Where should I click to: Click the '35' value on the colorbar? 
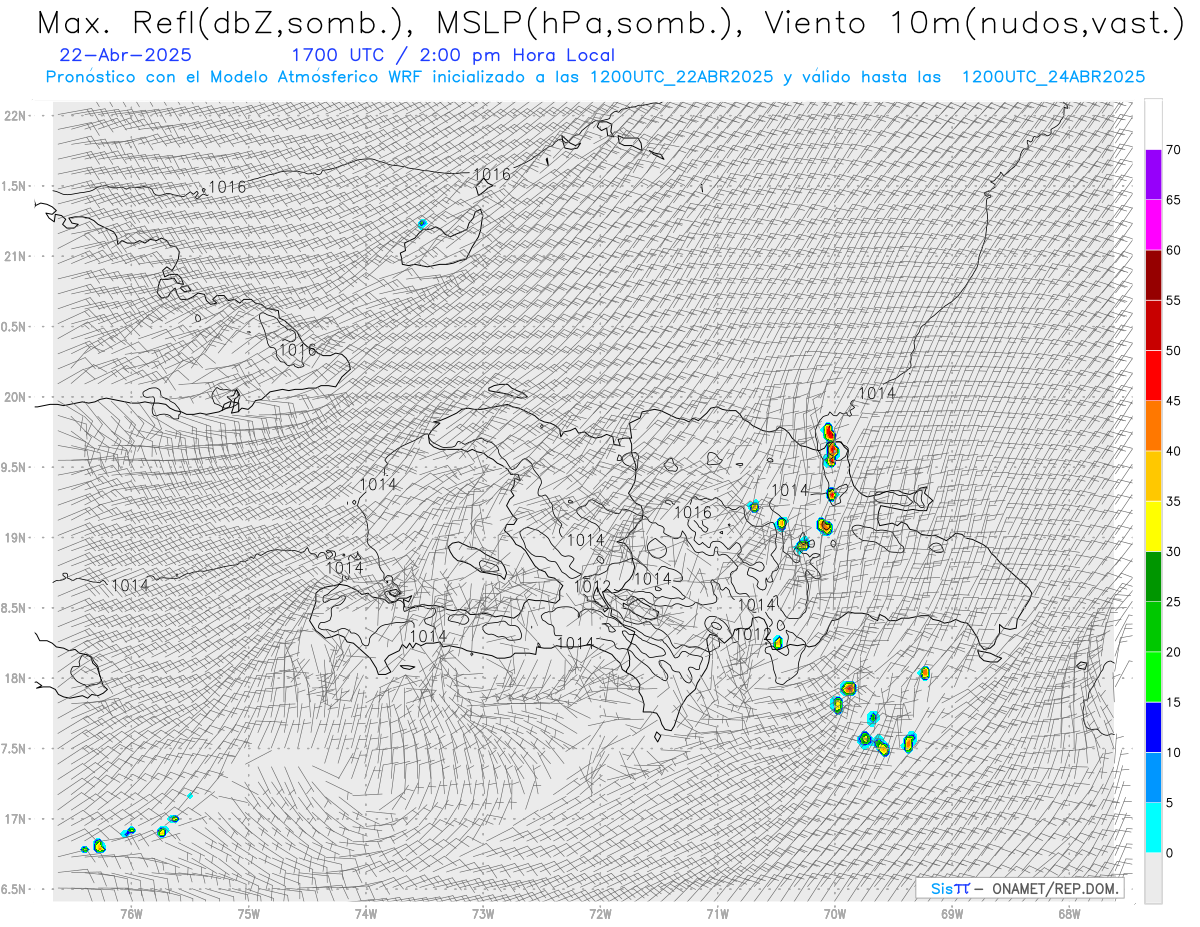tap(1174, 501)
